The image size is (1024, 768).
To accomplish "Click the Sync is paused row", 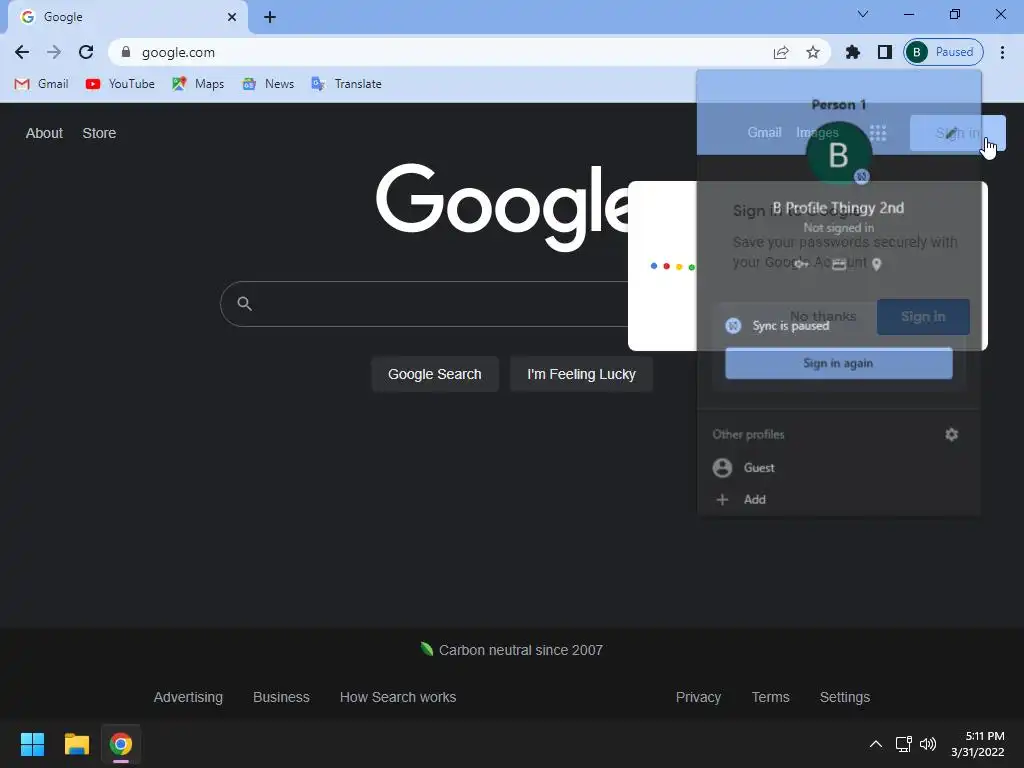I will coord(839,325).
